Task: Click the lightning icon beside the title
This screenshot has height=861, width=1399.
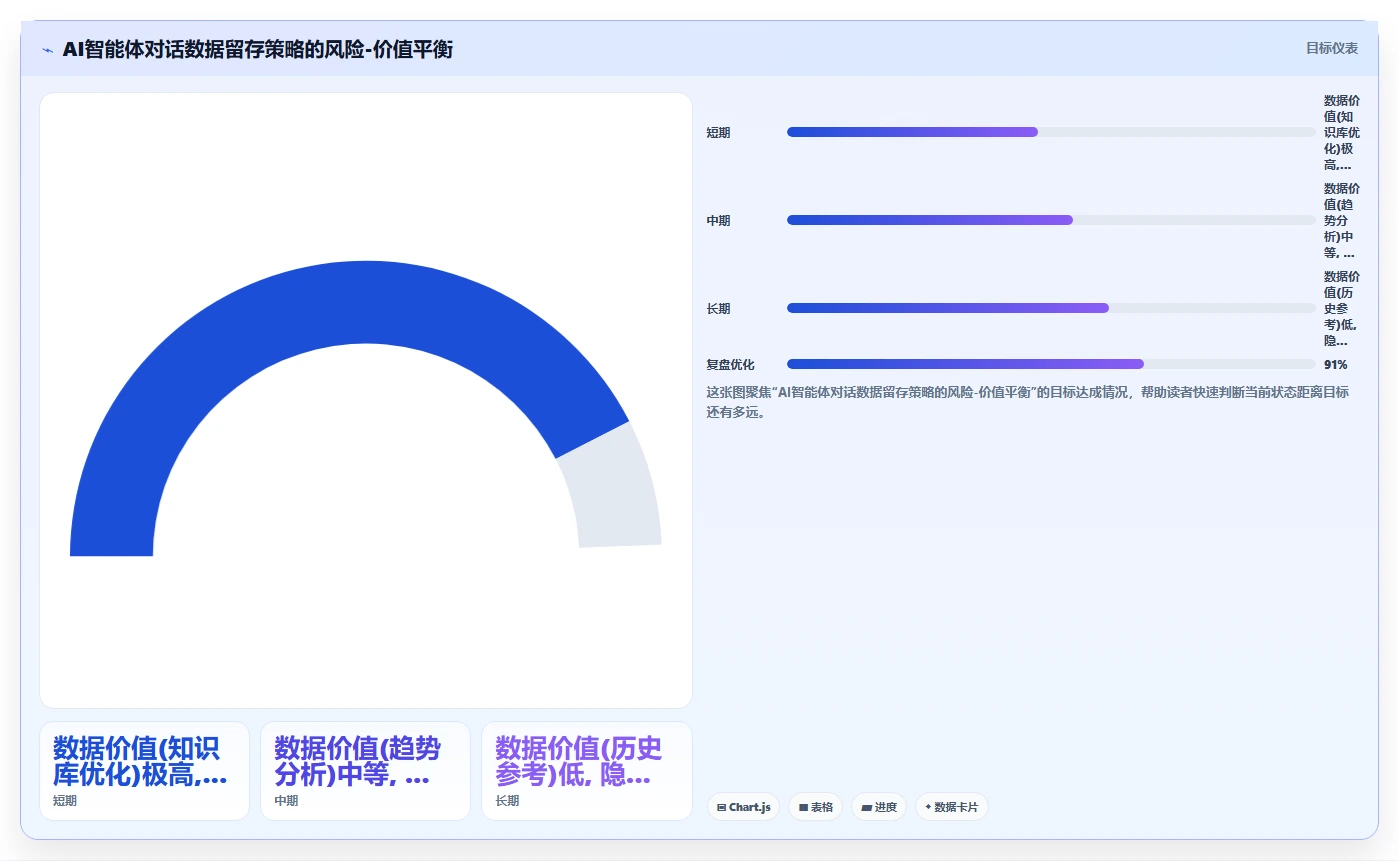Action: pos(47,49)
